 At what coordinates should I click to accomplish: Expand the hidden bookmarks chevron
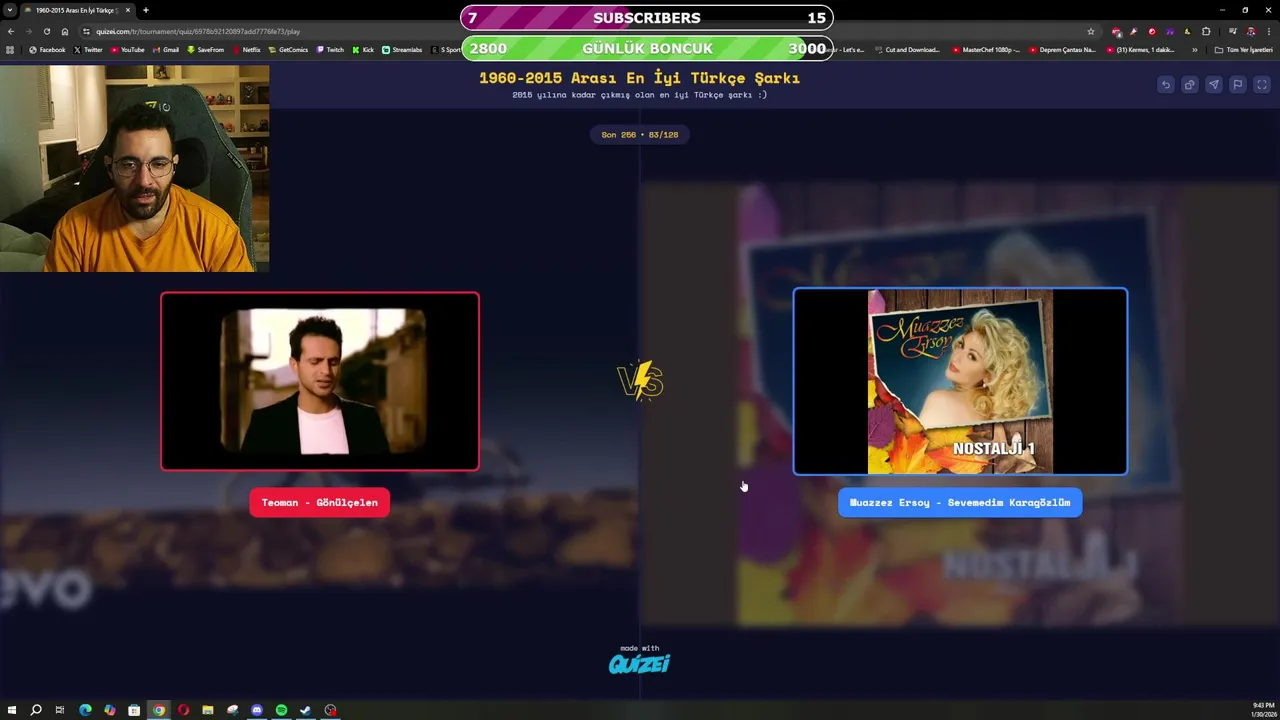click(1194, 49)
